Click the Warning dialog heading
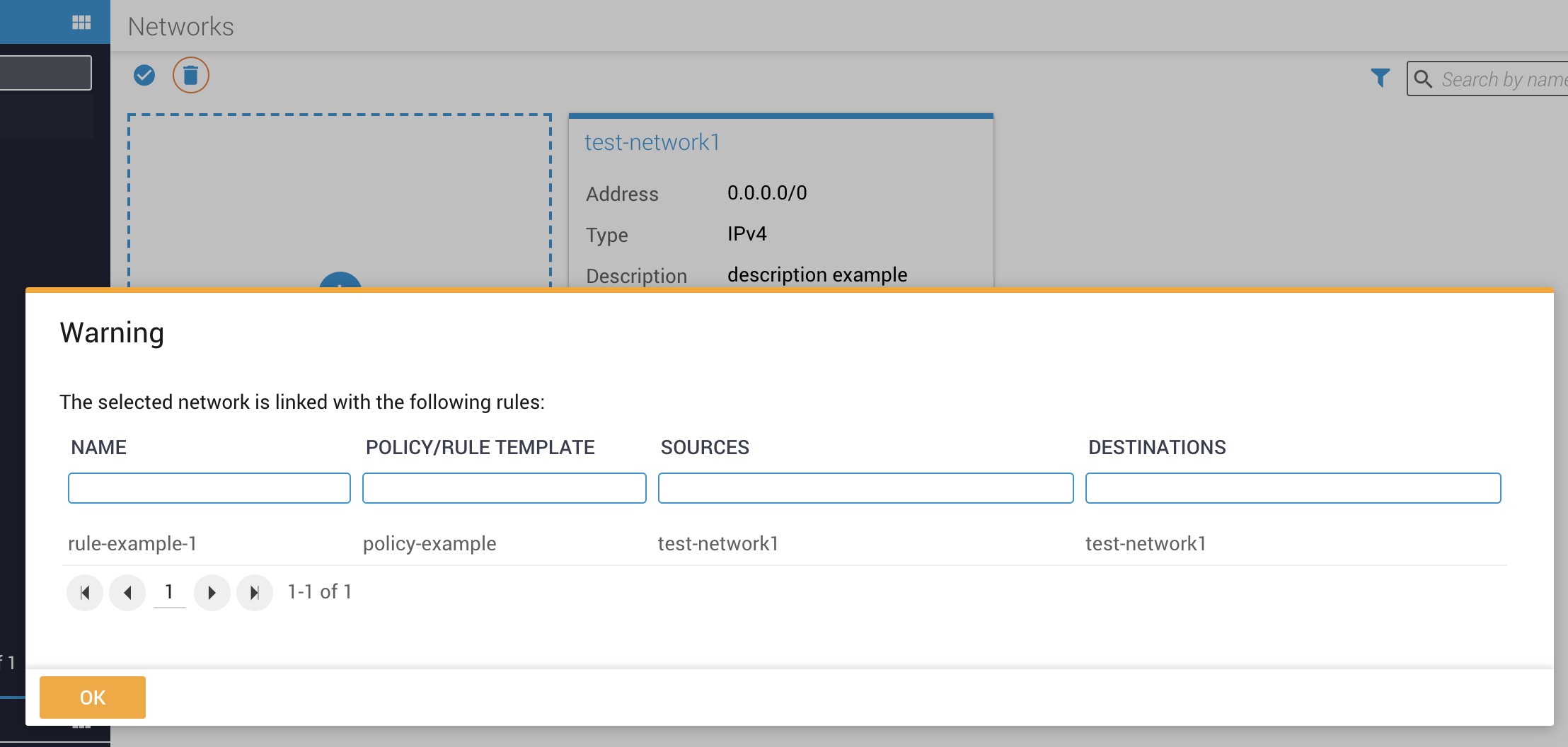The height and width of the screenshot is (747, 1568). (112, 332)
